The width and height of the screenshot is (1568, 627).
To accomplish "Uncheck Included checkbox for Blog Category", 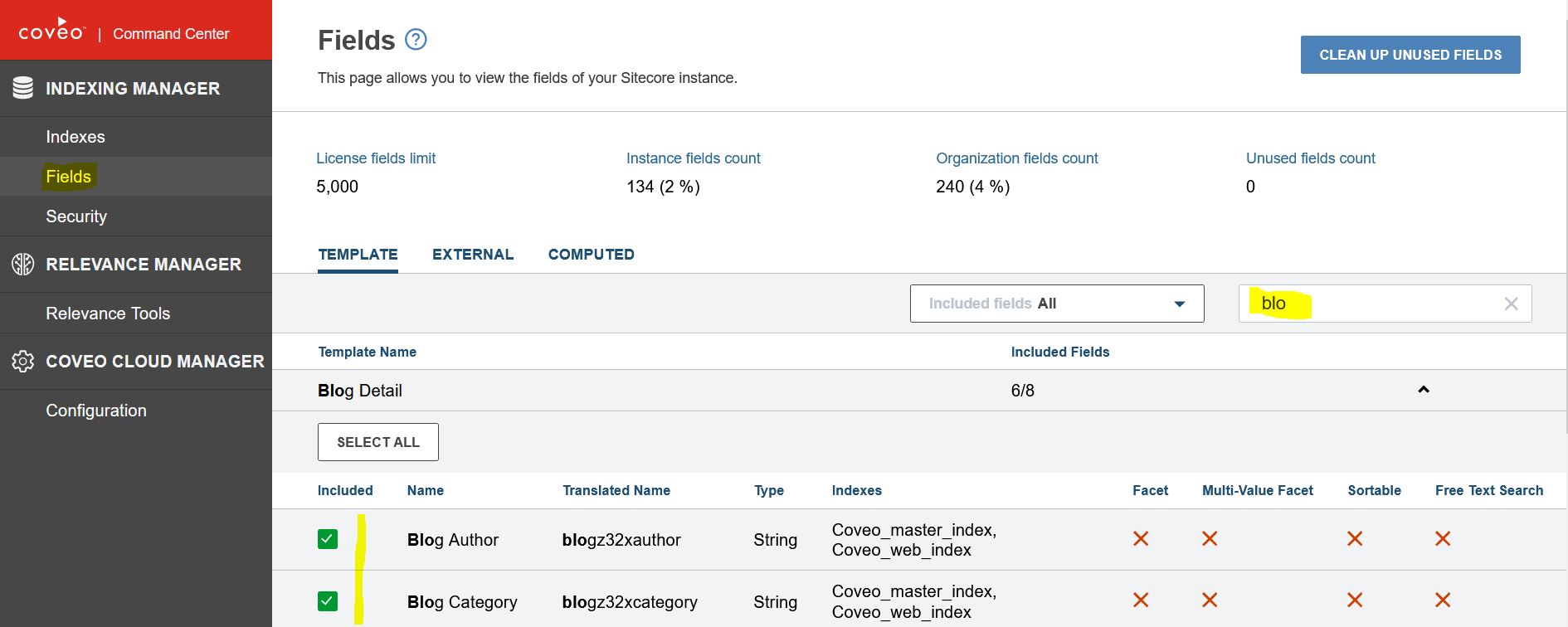I will [x=328, y=600].
